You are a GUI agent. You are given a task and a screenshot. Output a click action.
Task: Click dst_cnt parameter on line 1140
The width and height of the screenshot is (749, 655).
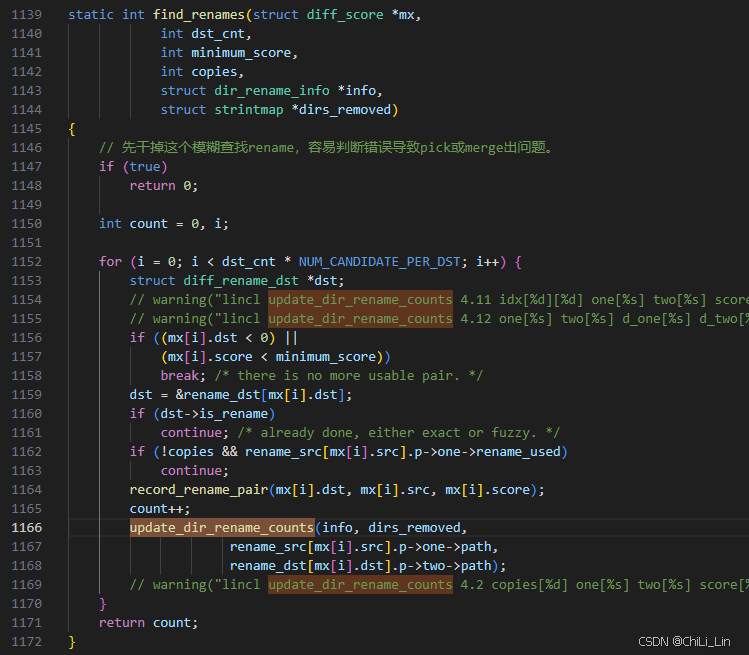(x=218, y=34)
